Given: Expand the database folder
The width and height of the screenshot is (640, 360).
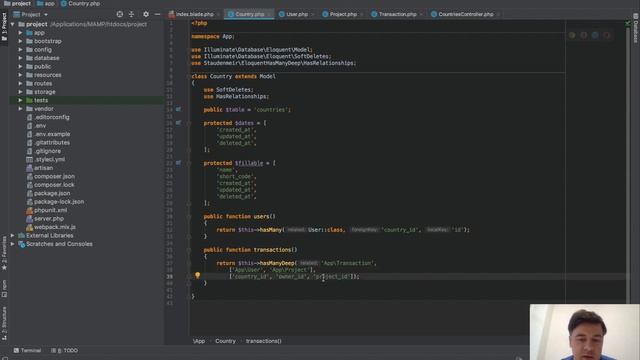Looking at the screenshot, I should (x=20, y=58).
